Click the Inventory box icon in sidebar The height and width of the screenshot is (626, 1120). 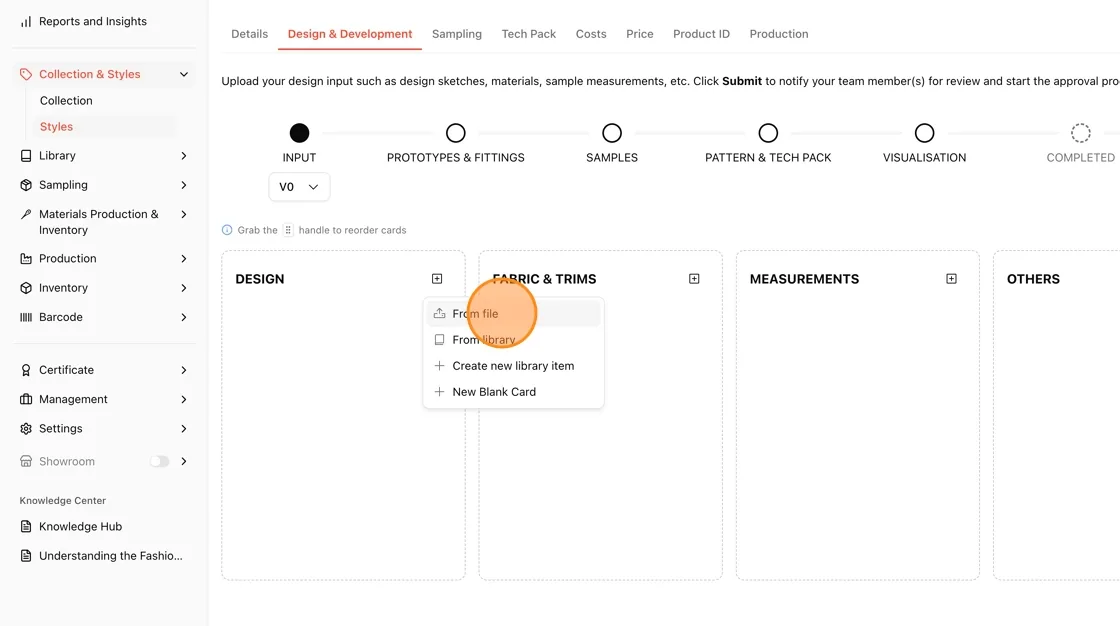26,288
